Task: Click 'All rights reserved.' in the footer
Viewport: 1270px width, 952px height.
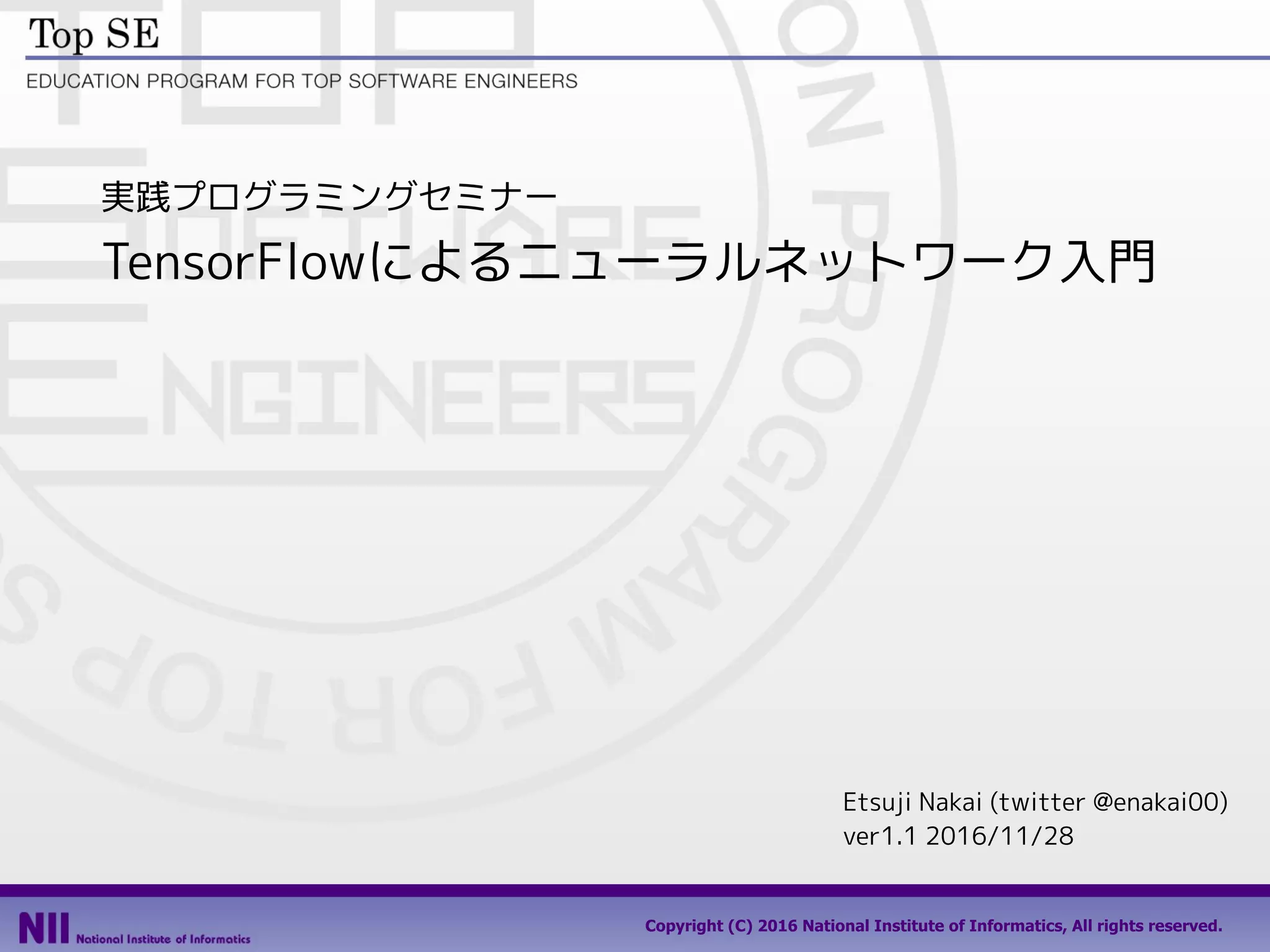Action: pos(1147,926)
